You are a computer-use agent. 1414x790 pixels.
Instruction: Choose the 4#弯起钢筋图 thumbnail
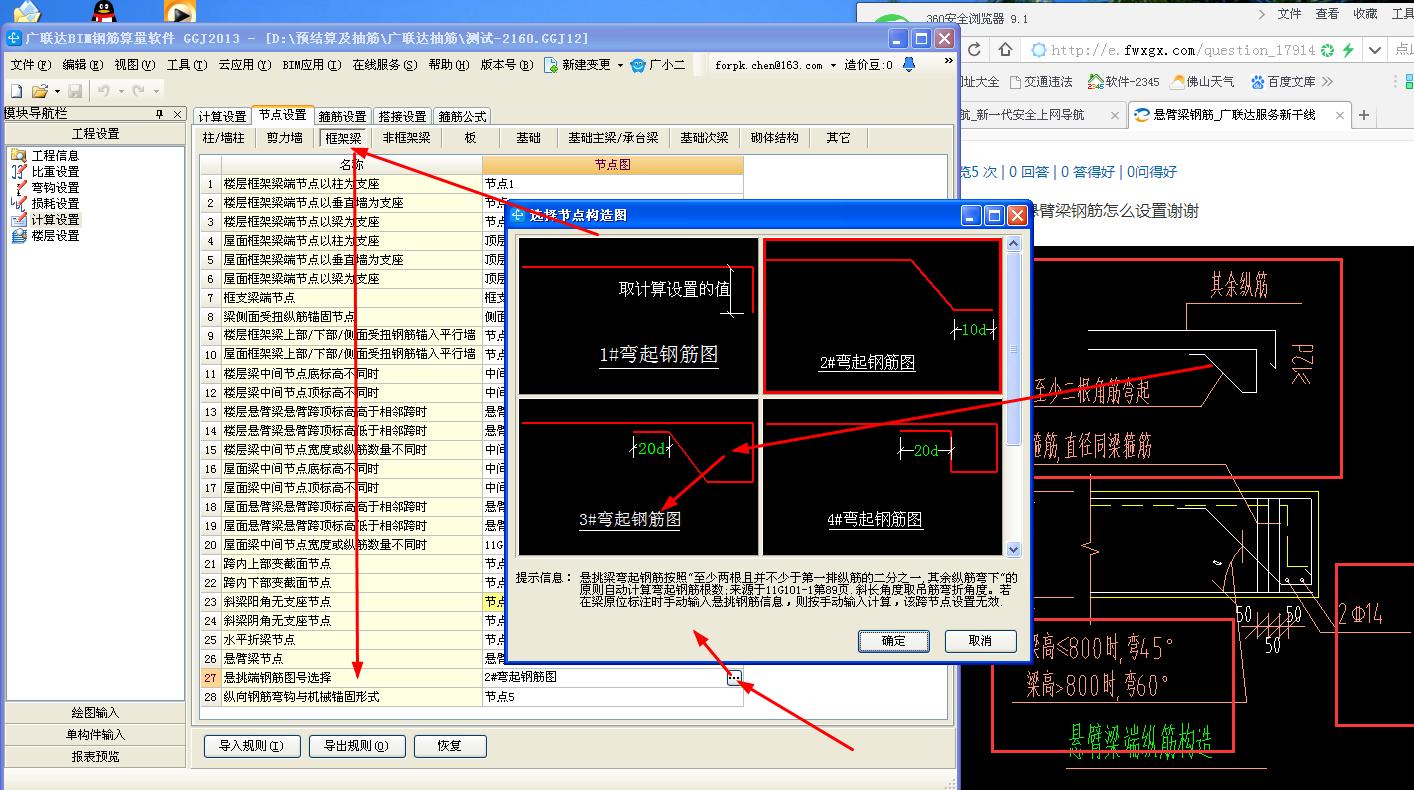coord(882,476)
